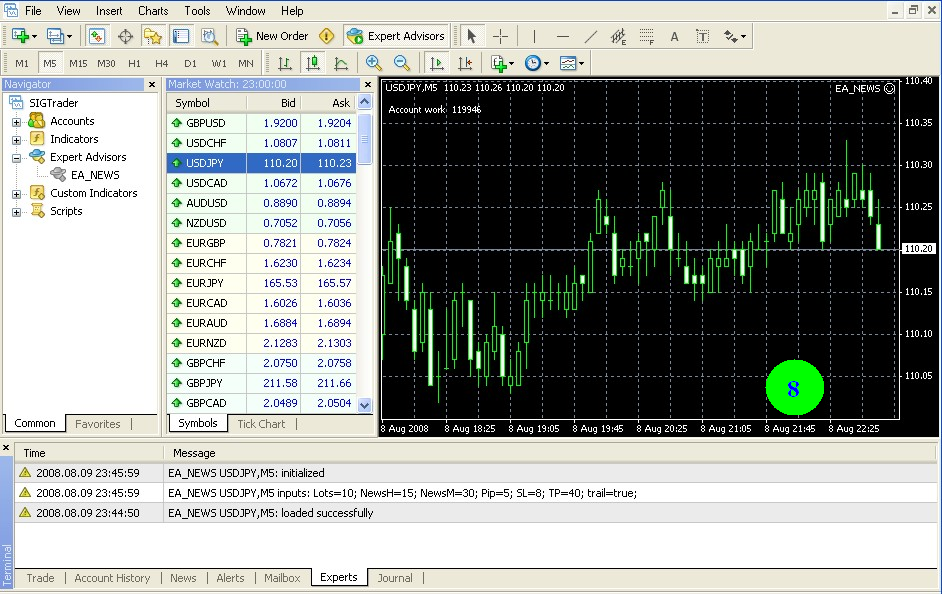Select the MN timeframe button
The height and width of the screenshot is (594, 942).
click(246, 63)
